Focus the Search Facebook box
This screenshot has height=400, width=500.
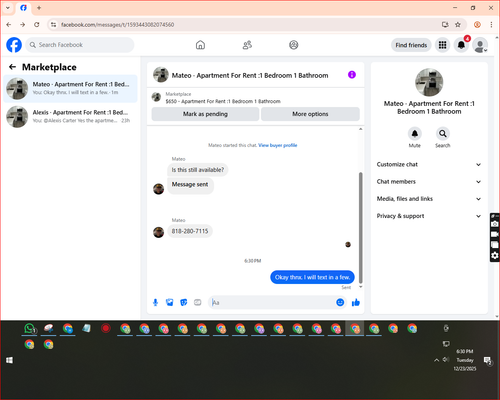coord(80,45)
